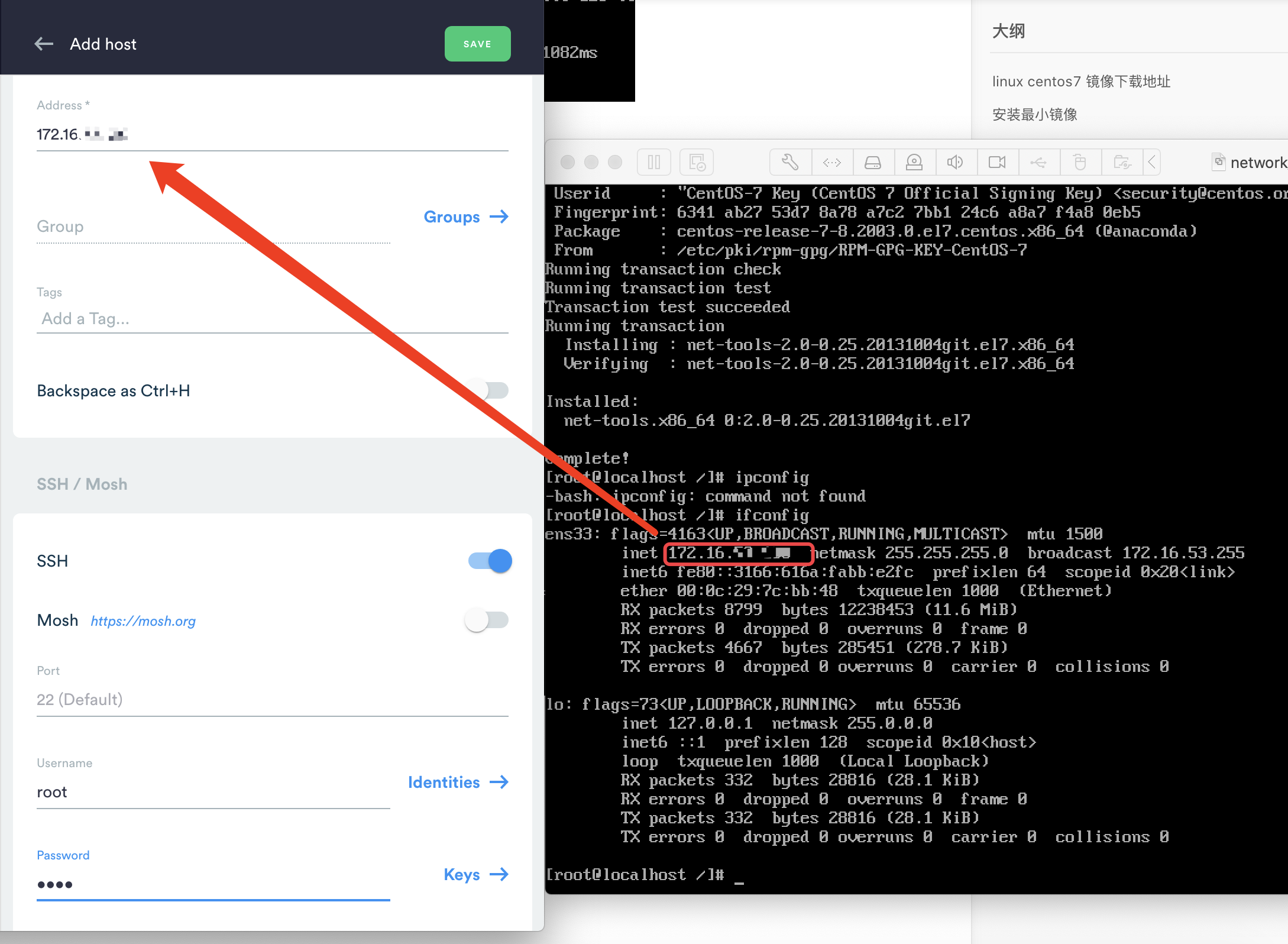Collapse the VM toolbar with the chevron

coord(1151,162)
